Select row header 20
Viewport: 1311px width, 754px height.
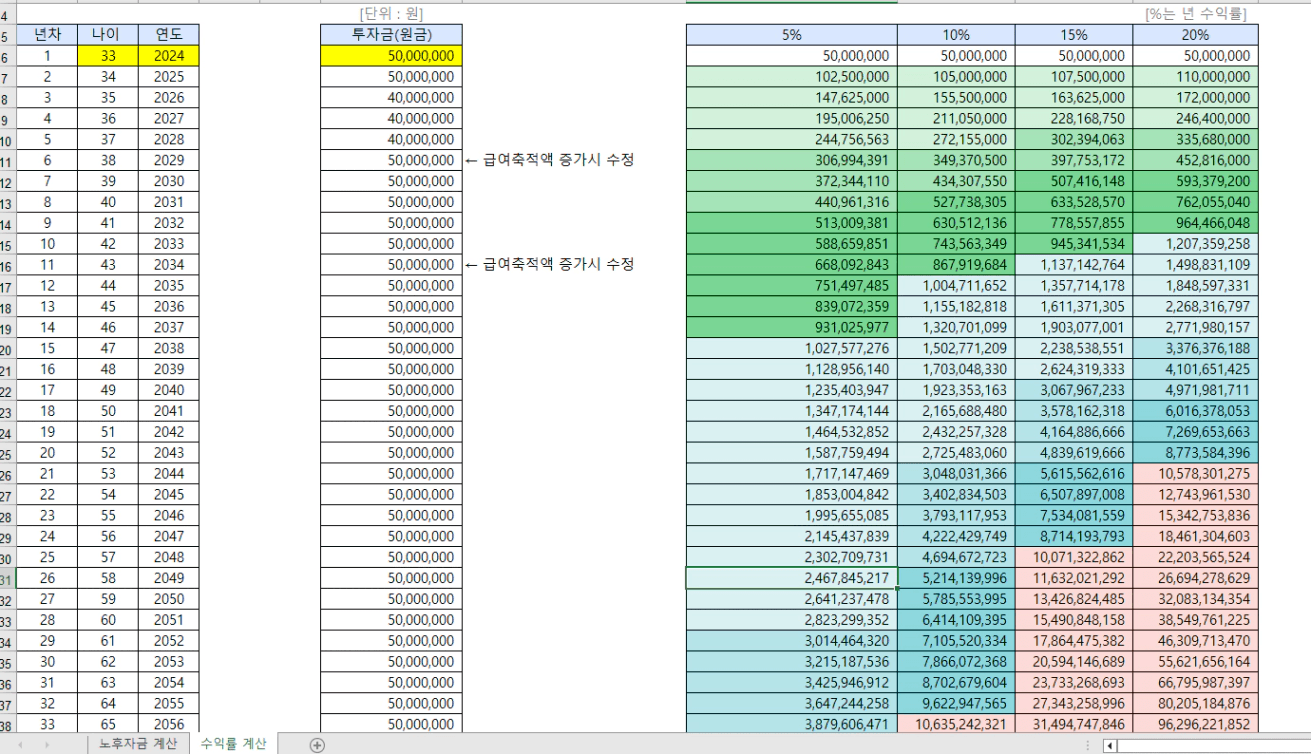(6, 349)
